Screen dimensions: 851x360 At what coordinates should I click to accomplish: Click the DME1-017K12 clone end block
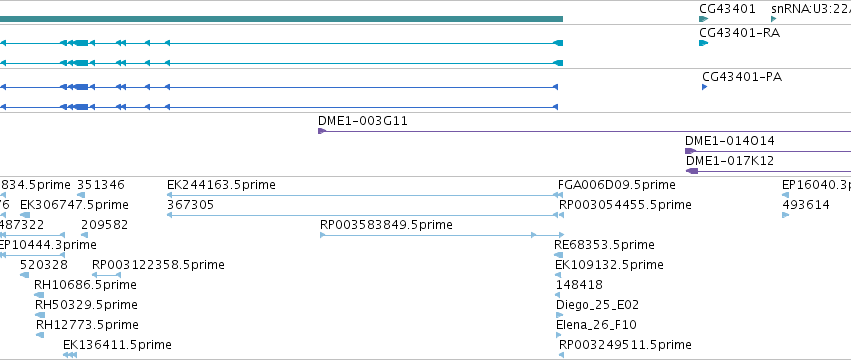(693, 171)
